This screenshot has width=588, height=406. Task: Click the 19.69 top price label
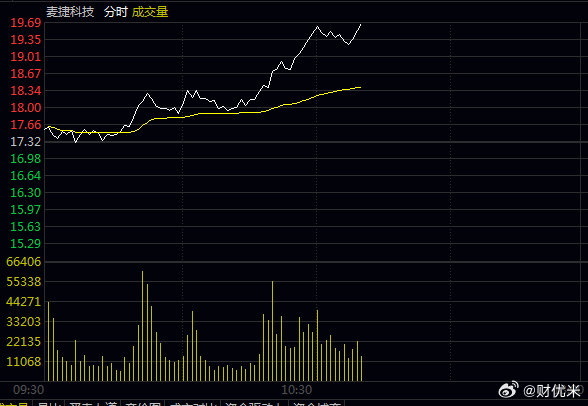tap(26, 23)
